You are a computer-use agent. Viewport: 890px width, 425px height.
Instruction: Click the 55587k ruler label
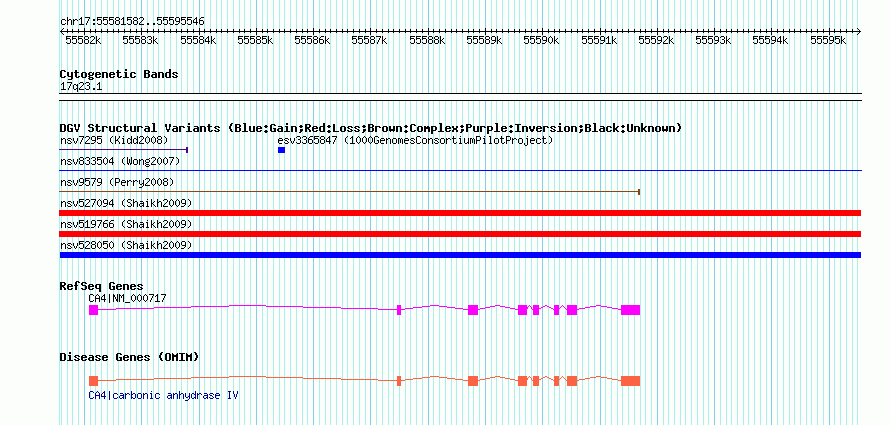coord(370,40)
